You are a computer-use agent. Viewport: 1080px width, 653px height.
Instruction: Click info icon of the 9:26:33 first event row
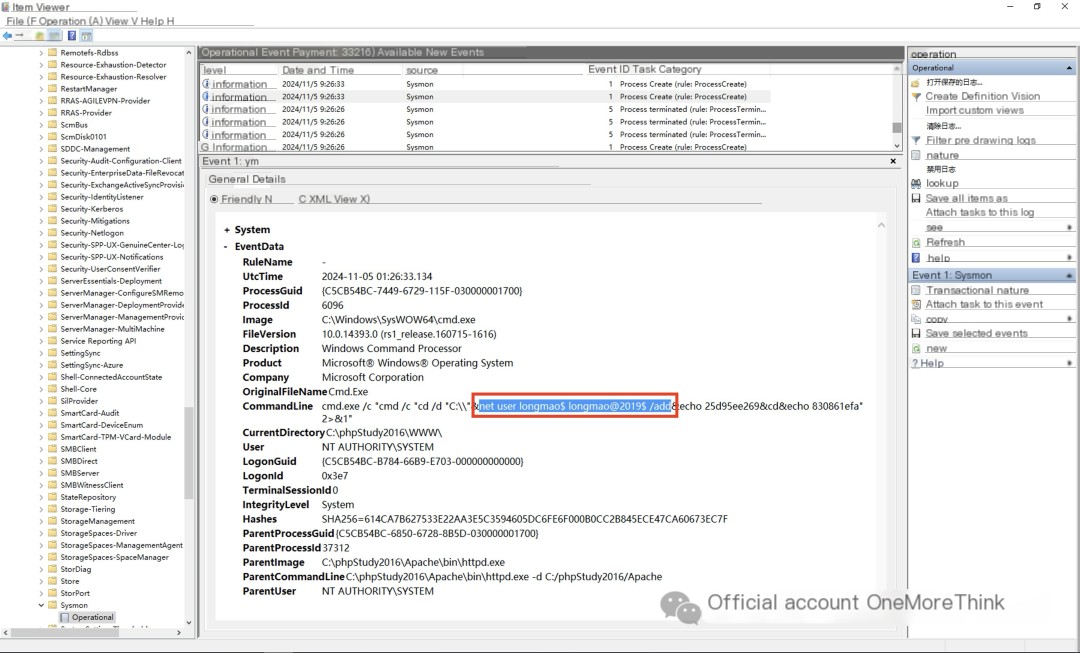pos(206,83)
